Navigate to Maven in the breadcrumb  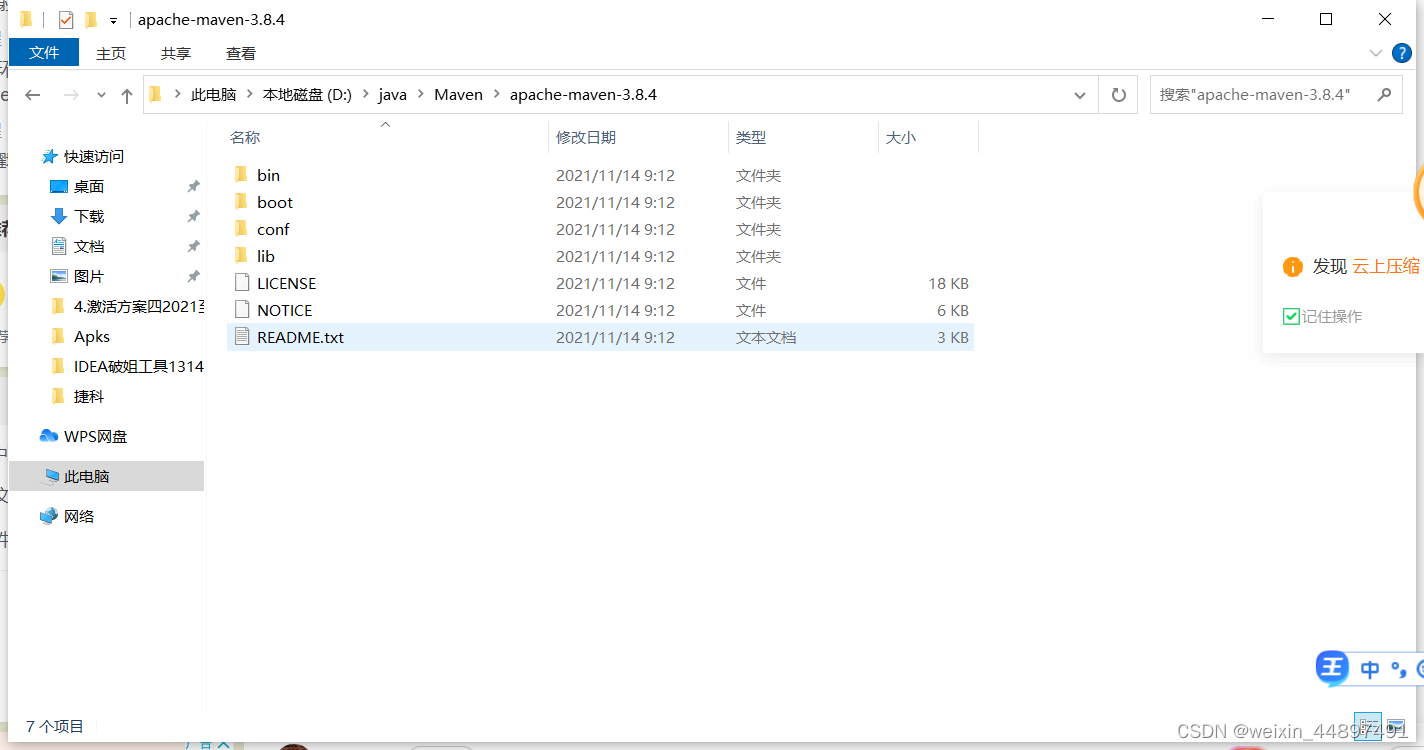point(458,95)
